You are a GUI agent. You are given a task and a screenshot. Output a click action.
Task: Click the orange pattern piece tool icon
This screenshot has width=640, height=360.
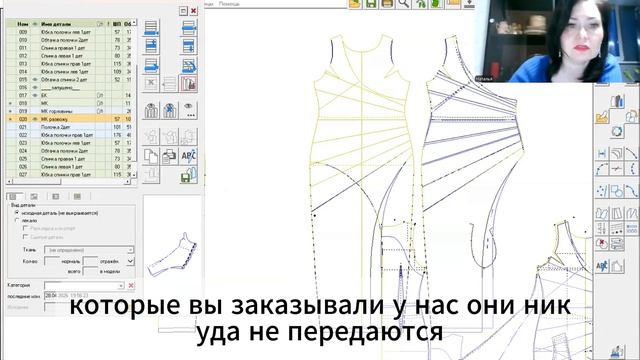coord(602,117)
